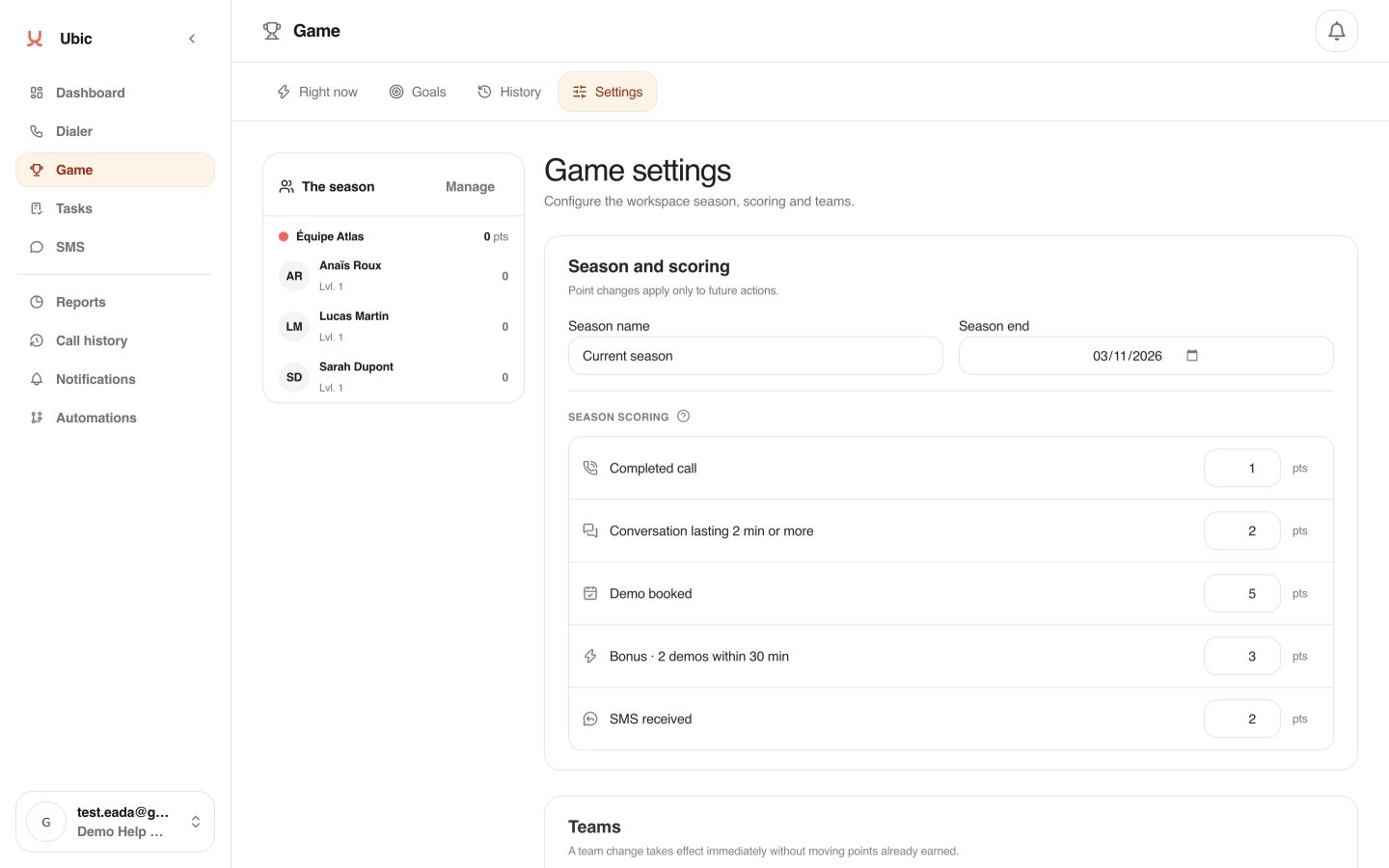Screen dimensions: 1389x868
Task: Click the SMS chat bubble icon
Action: pyautogui.click(x=37, y=247)
